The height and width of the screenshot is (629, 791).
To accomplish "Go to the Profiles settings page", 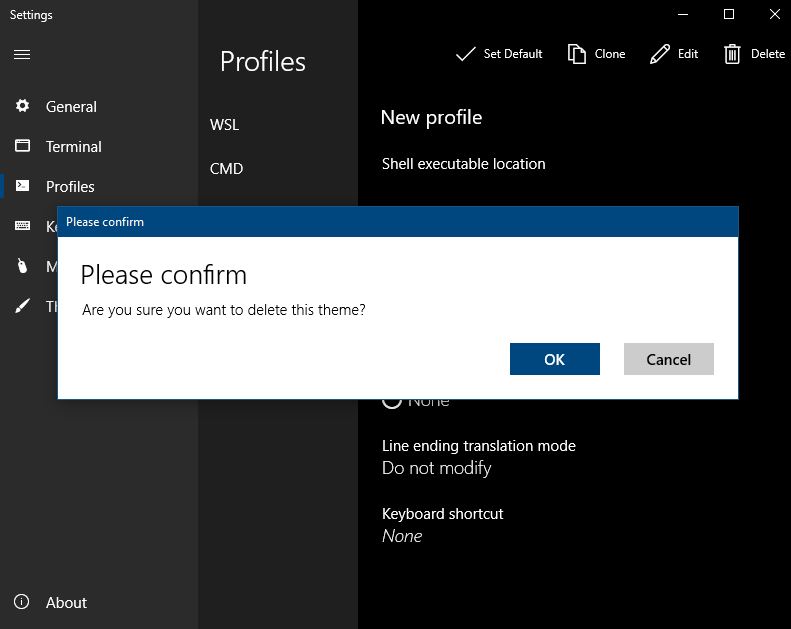I will 70,187.
